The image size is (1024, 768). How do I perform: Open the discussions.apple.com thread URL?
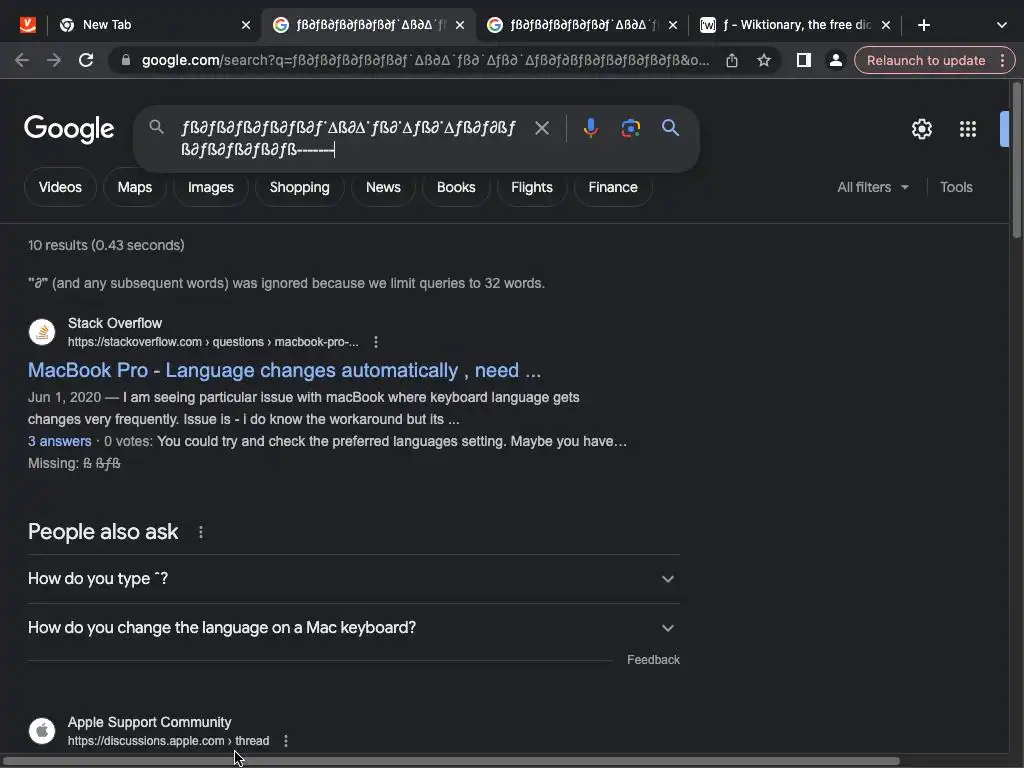pos(168,741)
